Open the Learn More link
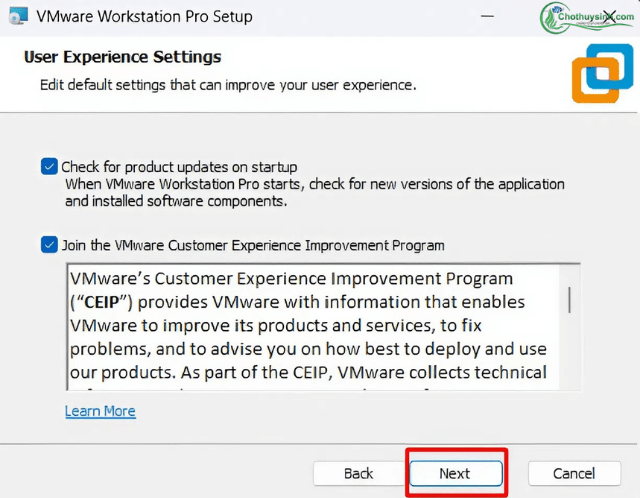Viewport: 640px width, 498px height. tap(100, 411)
